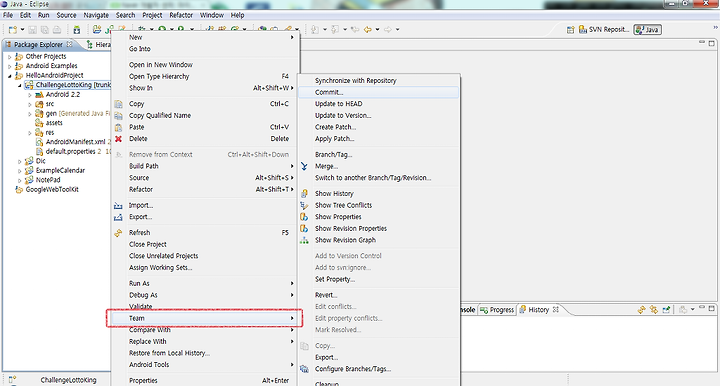
Task: Select the Dic project
Action: [40, 161]
